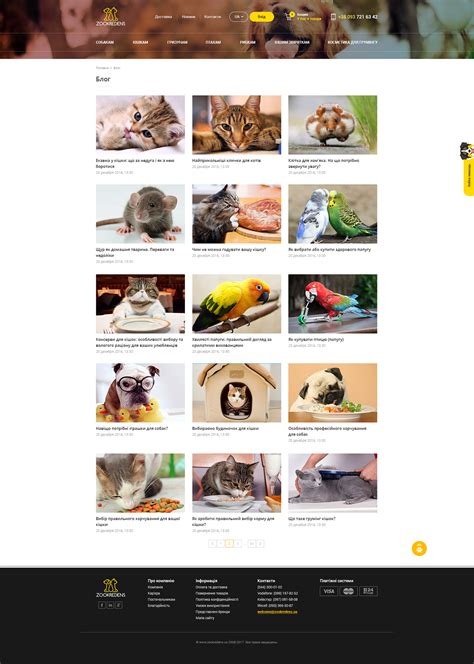Open the hamster cage article thumbnail

tap(333, 124)
